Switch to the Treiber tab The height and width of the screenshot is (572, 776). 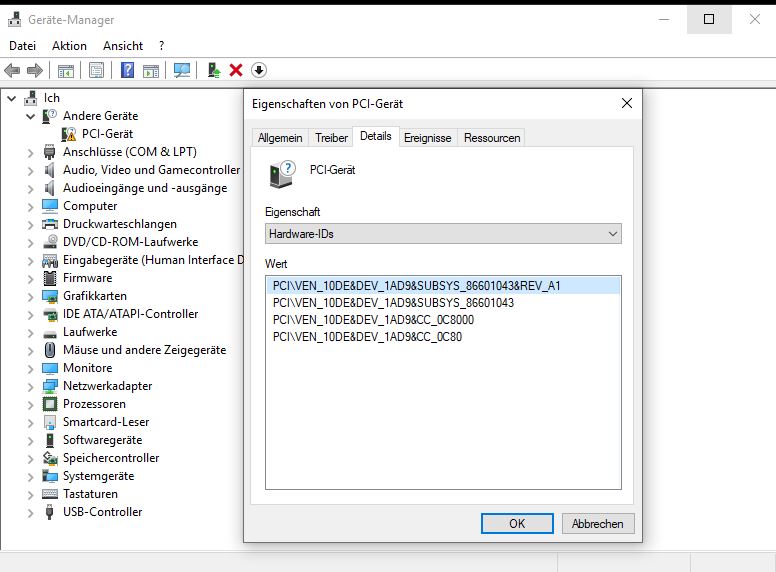331,138
